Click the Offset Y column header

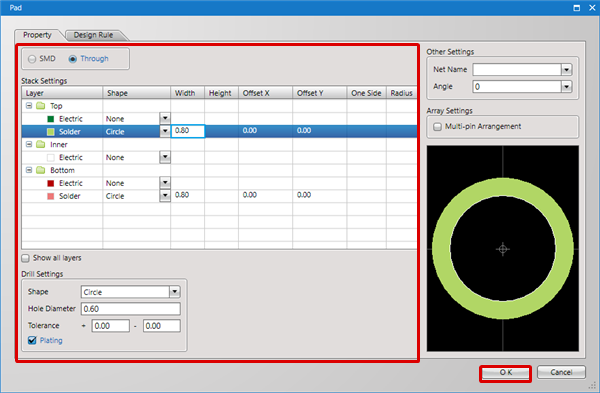click(x=320, y=93)
